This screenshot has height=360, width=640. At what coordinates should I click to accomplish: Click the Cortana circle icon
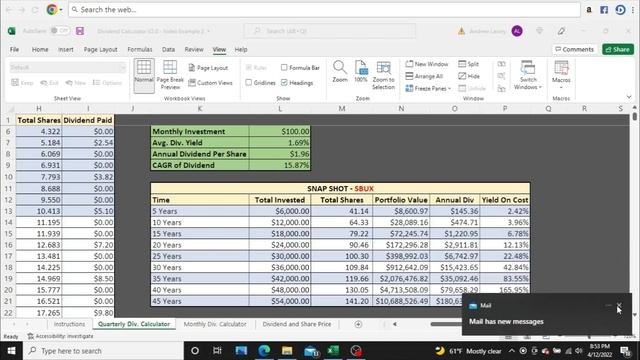click(195, 351)
